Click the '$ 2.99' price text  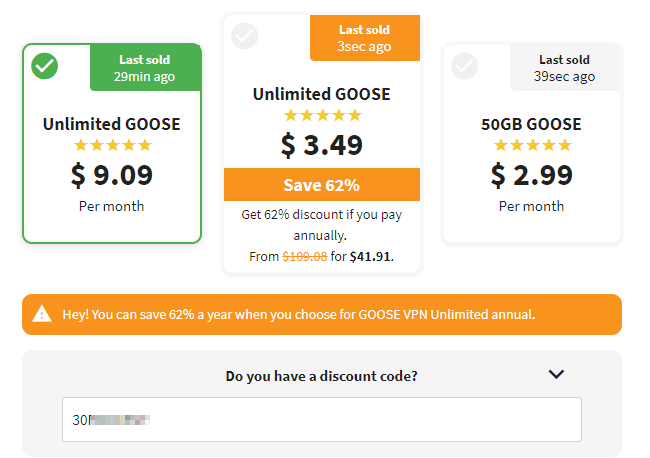click(x=531, y=175)
